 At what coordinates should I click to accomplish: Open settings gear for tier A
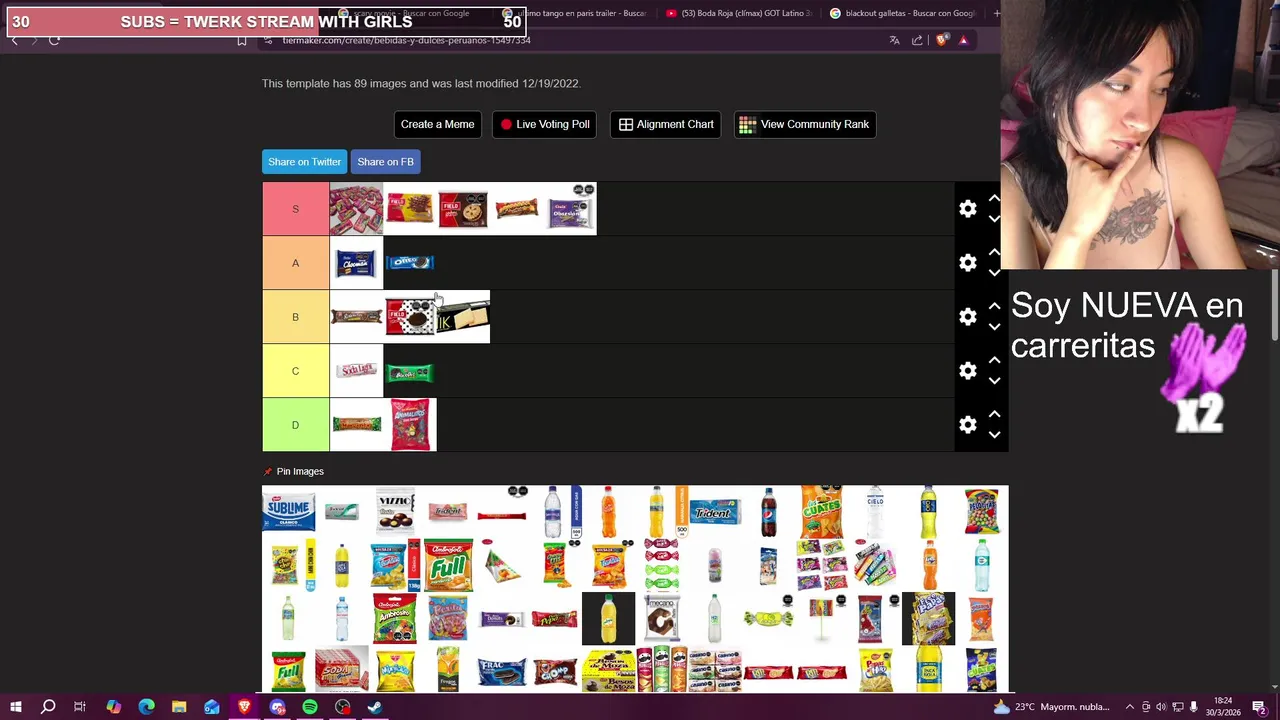click(x=967, y=263)
